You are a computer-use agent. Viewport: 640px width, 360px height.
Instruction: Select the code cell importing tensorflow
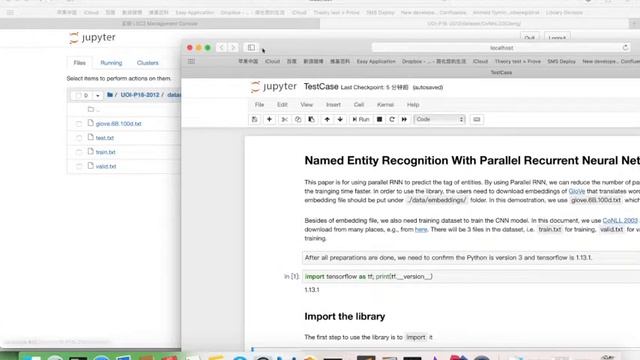(x=471, y=276)
